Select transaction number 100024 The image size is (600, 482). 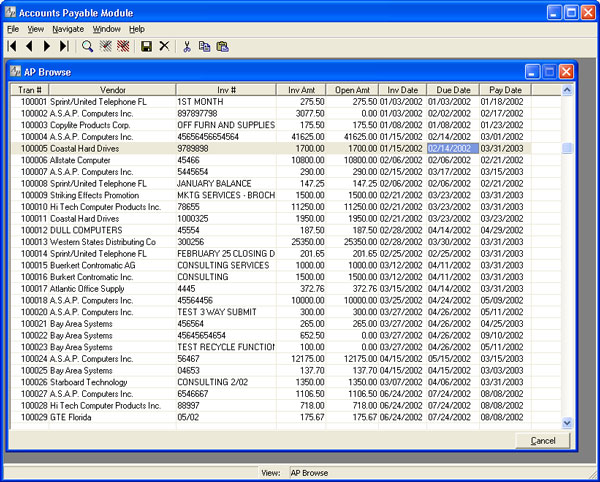(34, 359)
